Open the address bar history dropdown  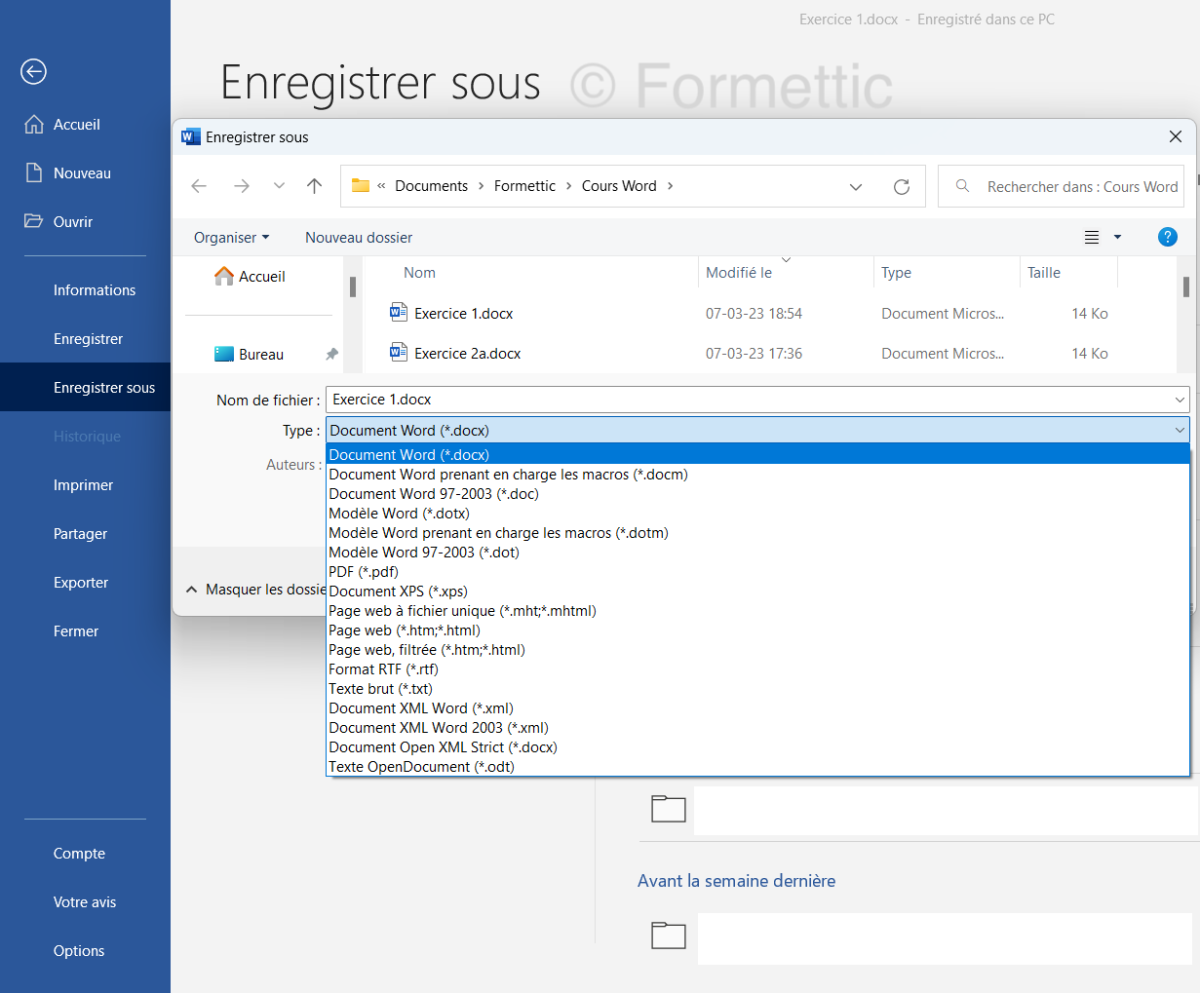pyautogui.click(x=856, y=186)
